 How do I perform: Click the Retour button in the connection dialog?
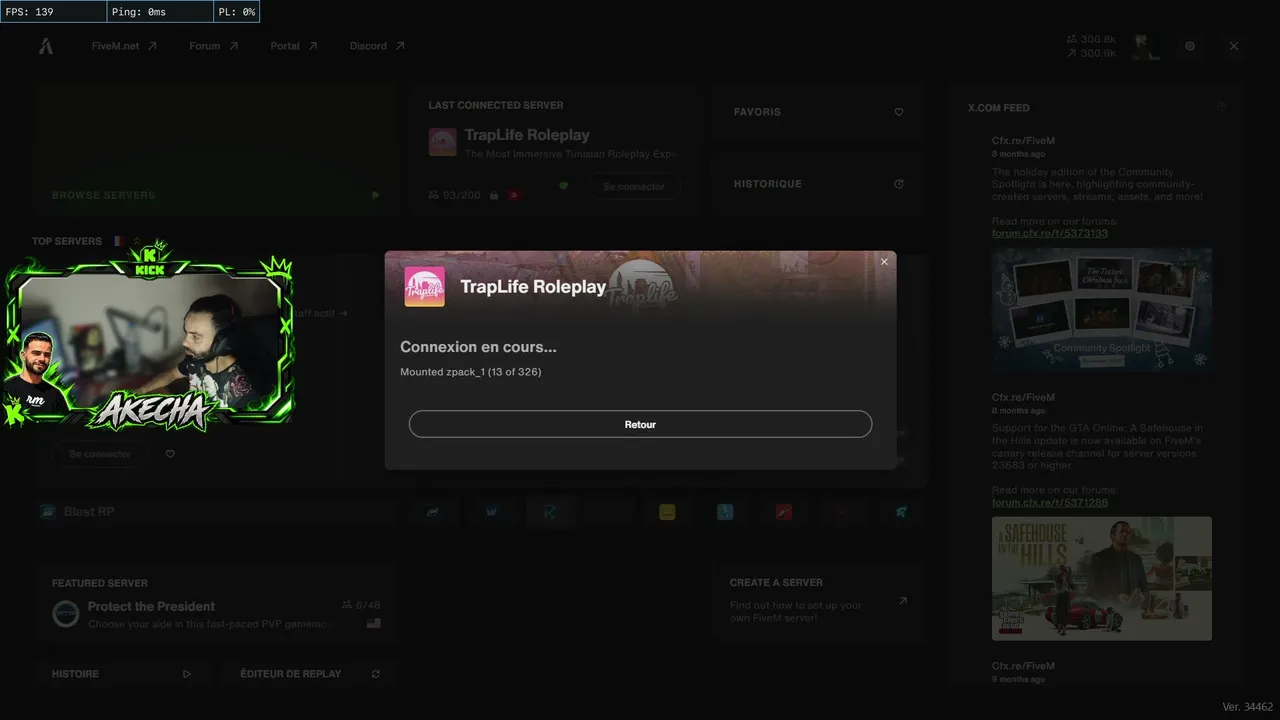(x=640, y=424)
